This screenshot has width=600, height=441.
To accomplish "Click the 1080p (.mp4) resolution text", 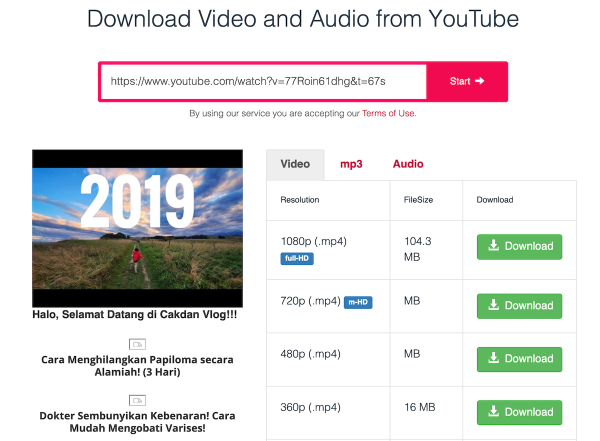I will (x=314, y=242).
